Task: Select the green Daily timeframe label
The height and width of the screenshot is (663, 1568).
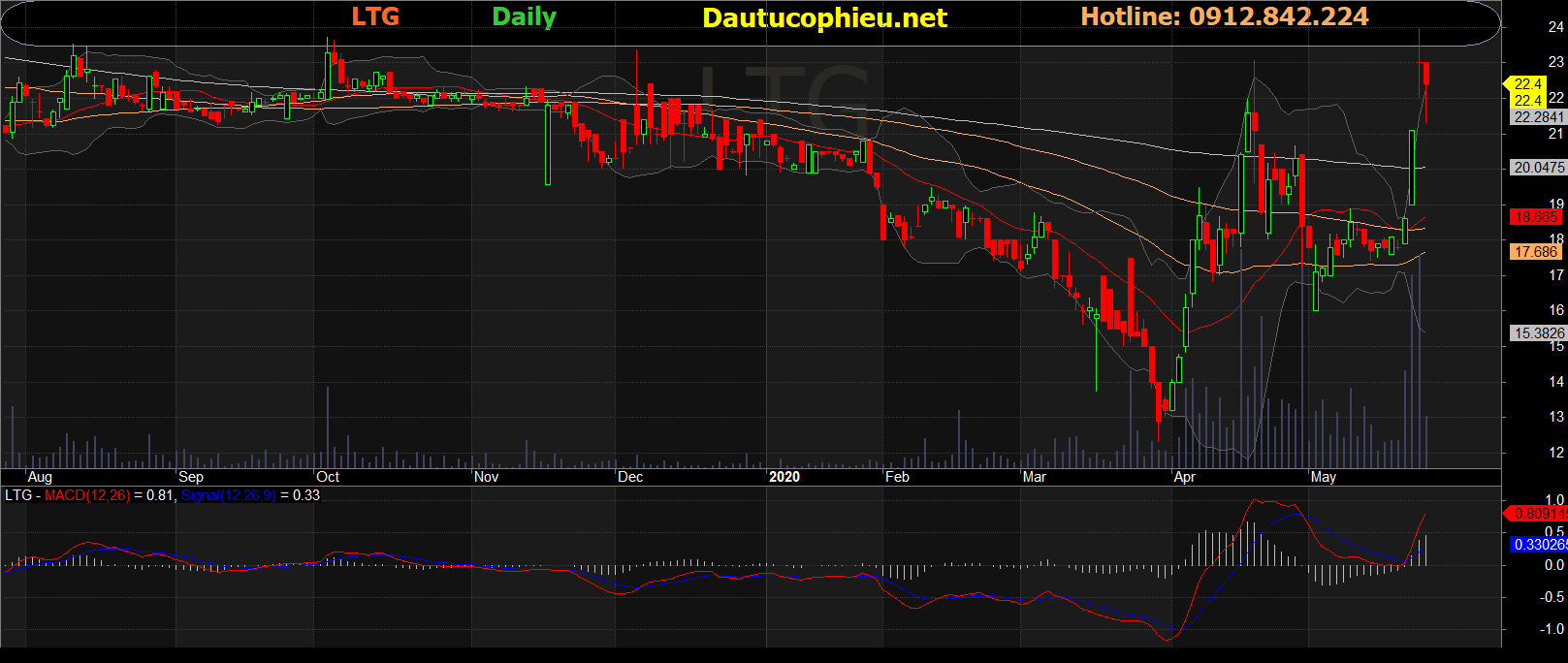Action: click(525, 16)
